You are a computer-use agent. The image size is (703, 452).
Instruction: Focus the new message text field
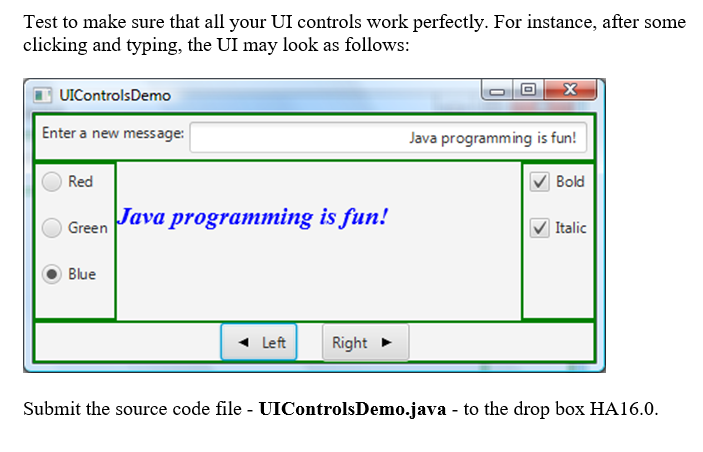coord(388,138)
